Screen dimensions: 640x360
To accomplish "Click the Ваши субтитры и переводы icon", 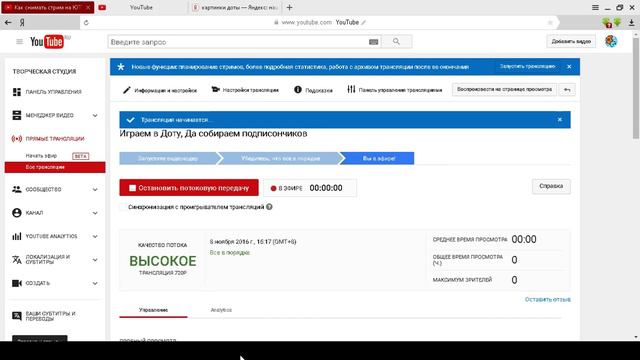I will pyautogui.click(x=17, y=316).
